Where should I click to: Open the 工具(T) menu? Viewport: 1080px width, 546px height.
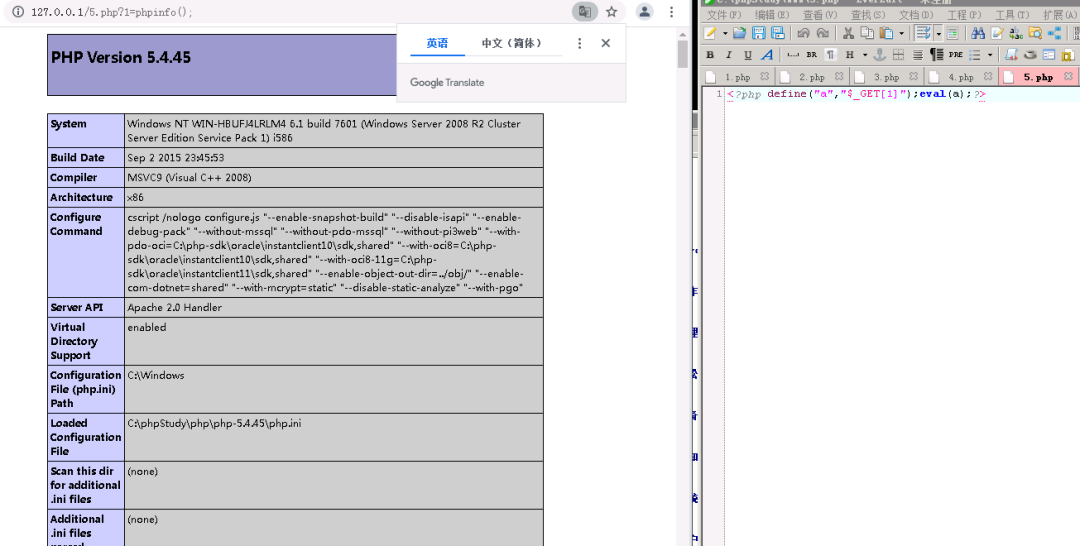pyautogui.click(x=1012, y=14)
